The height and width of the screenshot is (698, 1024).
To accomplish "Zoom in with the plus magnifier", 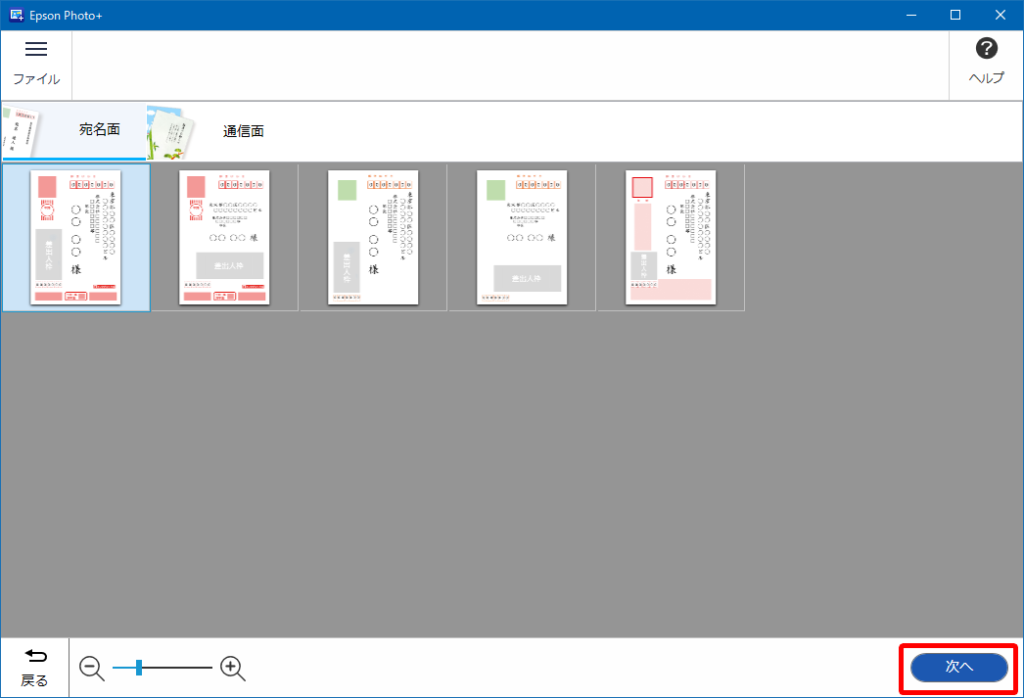I will (233, 668).
